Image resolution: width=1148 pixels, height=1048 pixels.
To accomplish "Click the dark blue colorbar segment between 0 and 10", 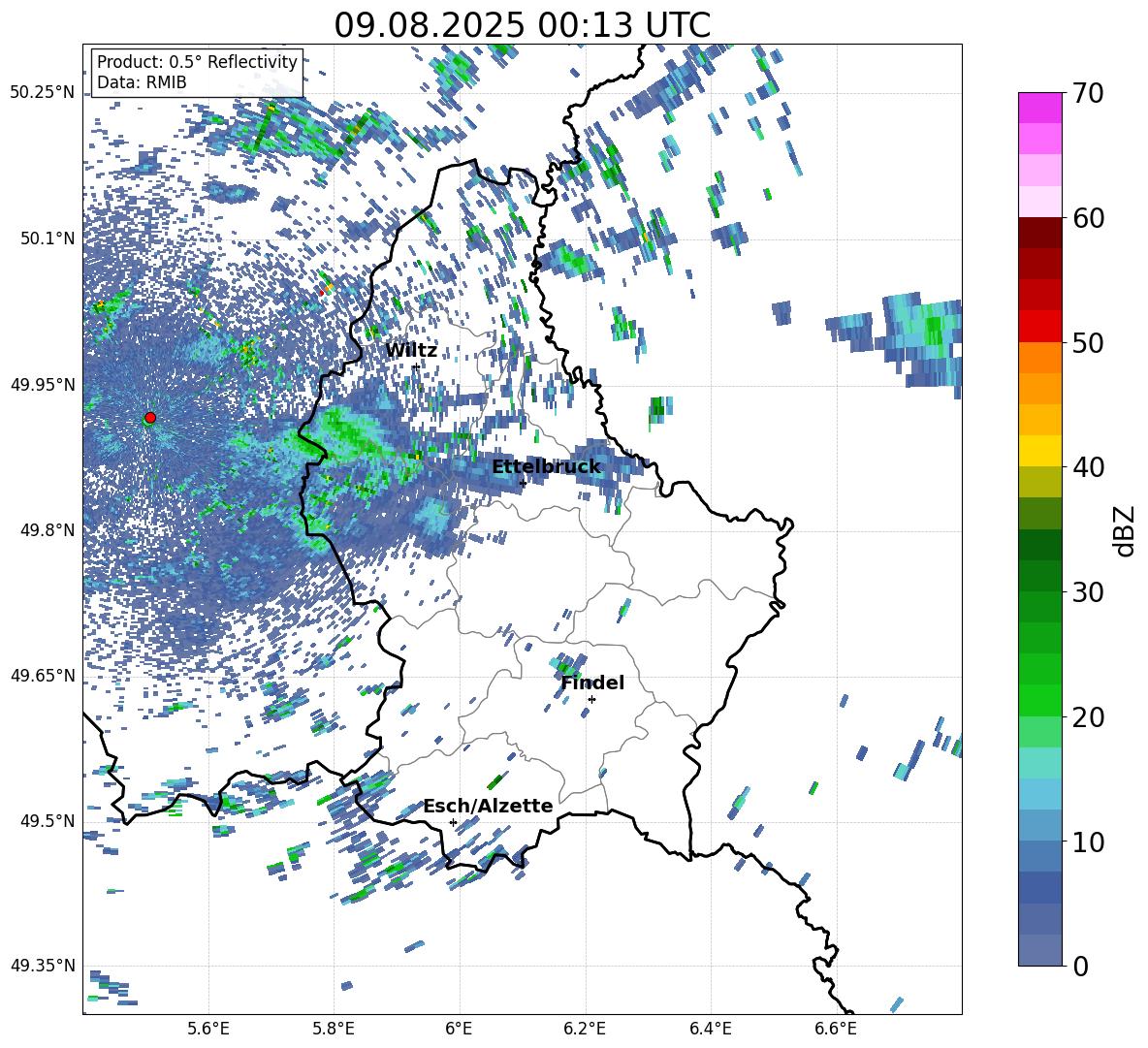I will (x=1039, y=888).
